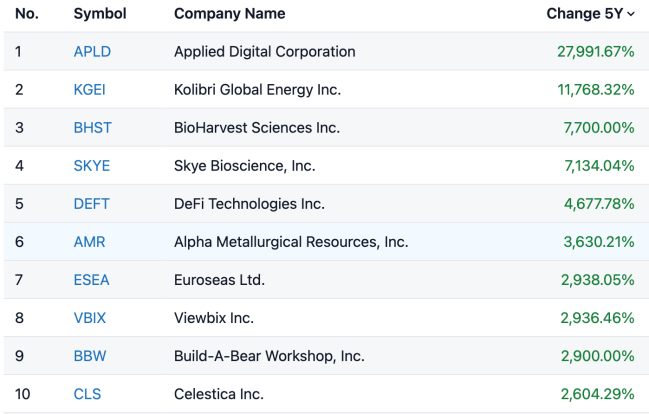Image resolution: width=649 pixels, height=414 pixels.
Task: Open the KGEI stock symbol link
Action: pyautogui.click(x=89, y=89)
